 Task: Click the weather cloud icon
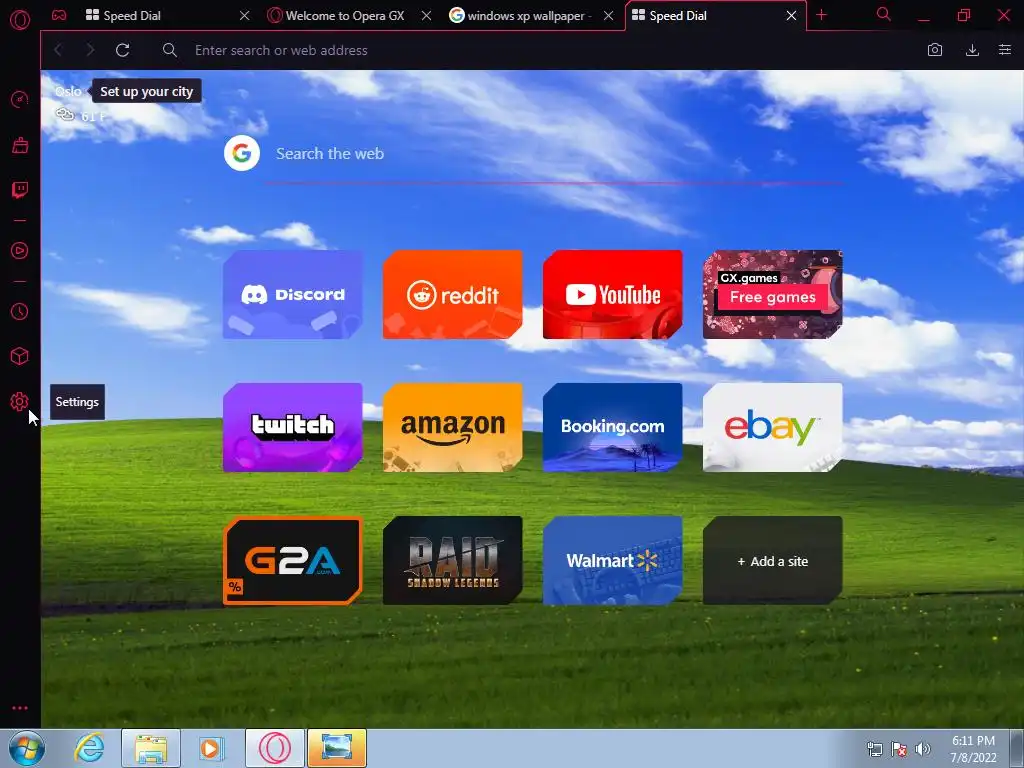point(65,115)
